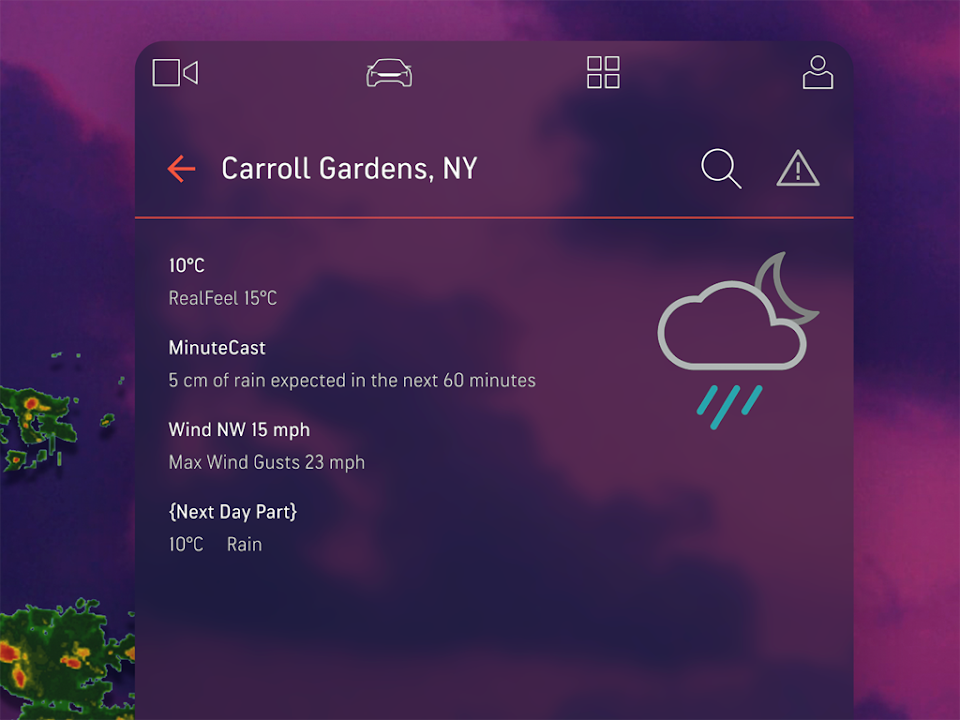
Task: Tap the 5 cm of rain forecast text
Action: [x=352, y=380]
